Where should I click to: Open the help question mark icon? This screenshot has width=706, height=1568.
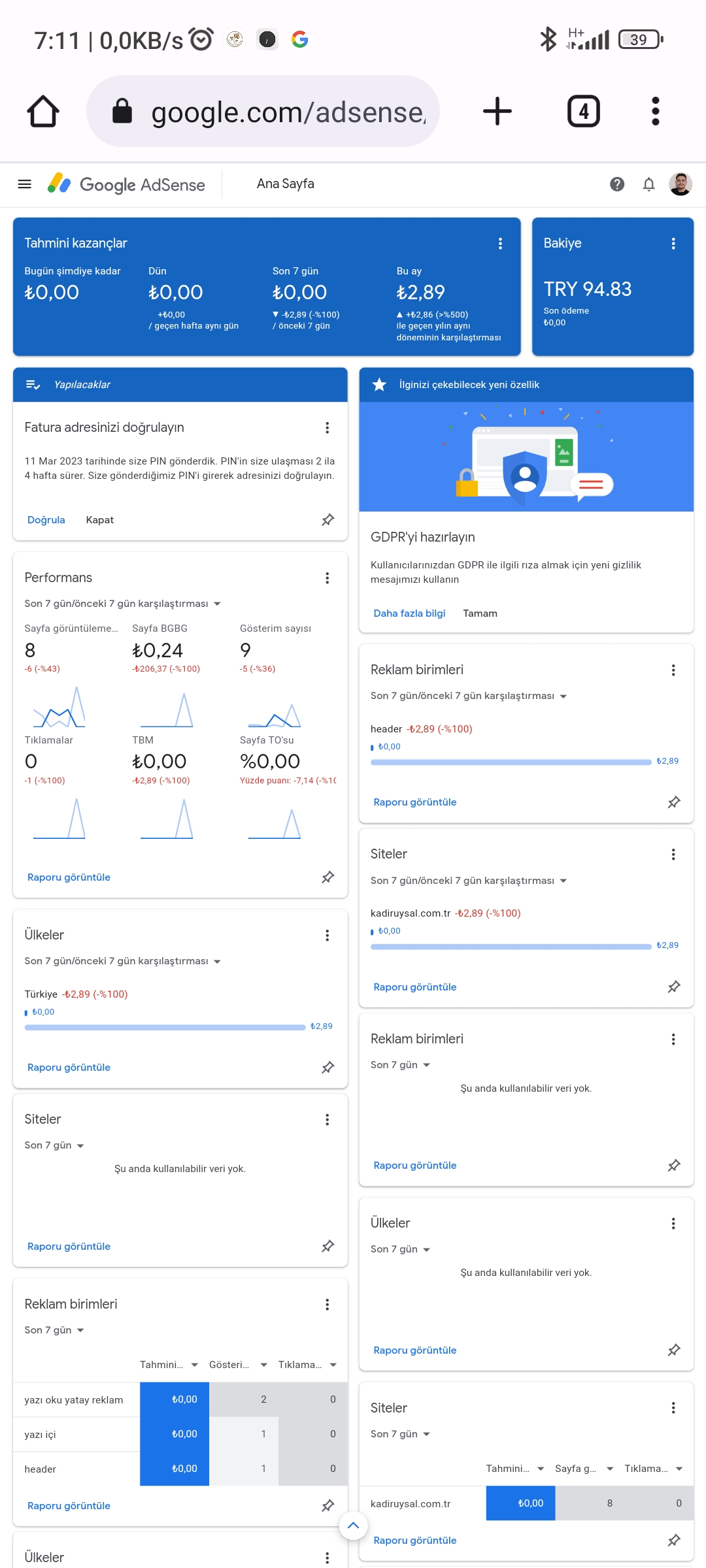(616, 184)
